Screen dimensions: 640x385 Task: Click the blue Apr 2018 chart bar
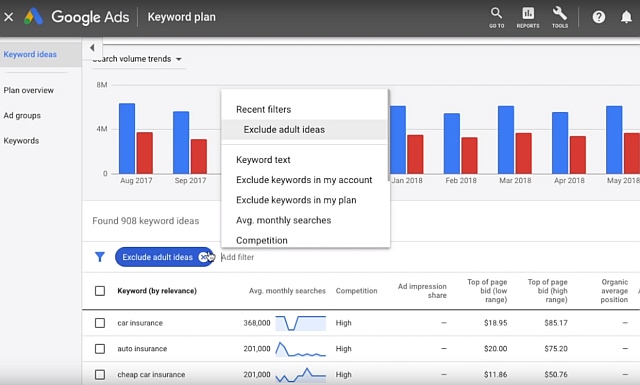point(560,143)
